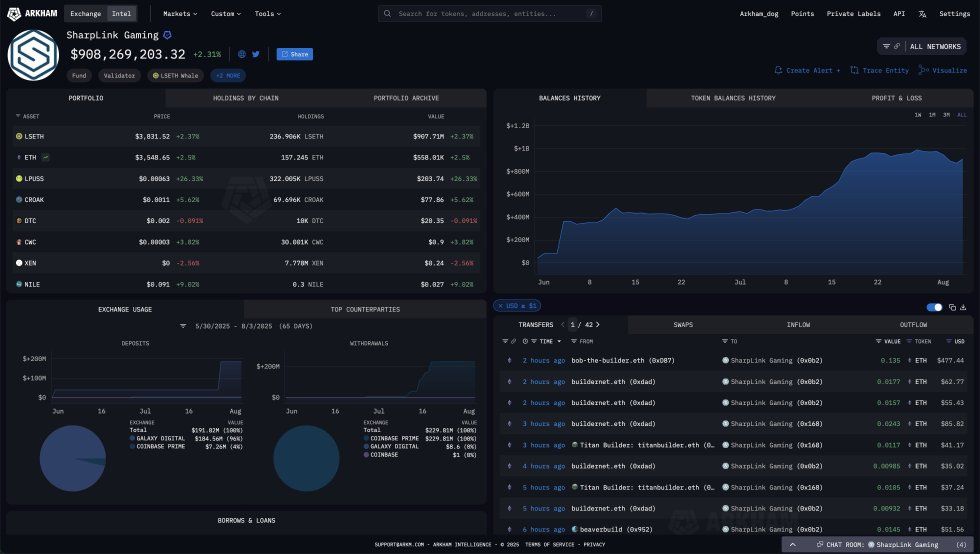Remove the USD ≥ $1 filter chip

tap(501, 306)
